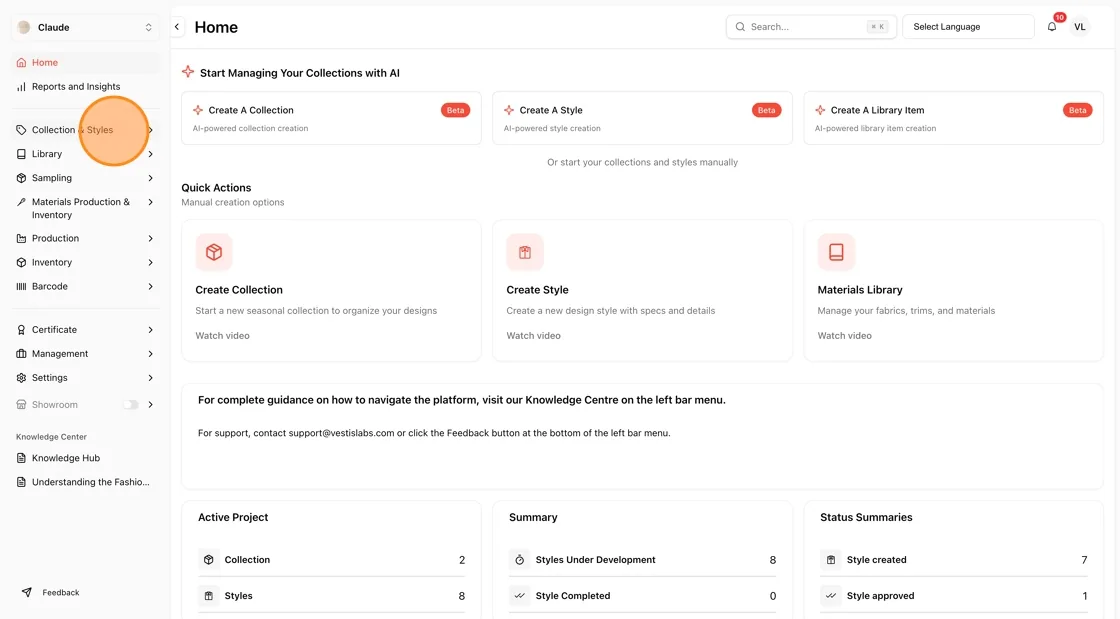Click the sparkle icon beside Create A Library Item
Image resolution: width=1120 pixels, height=619 pixels.
tap(820, 110)
